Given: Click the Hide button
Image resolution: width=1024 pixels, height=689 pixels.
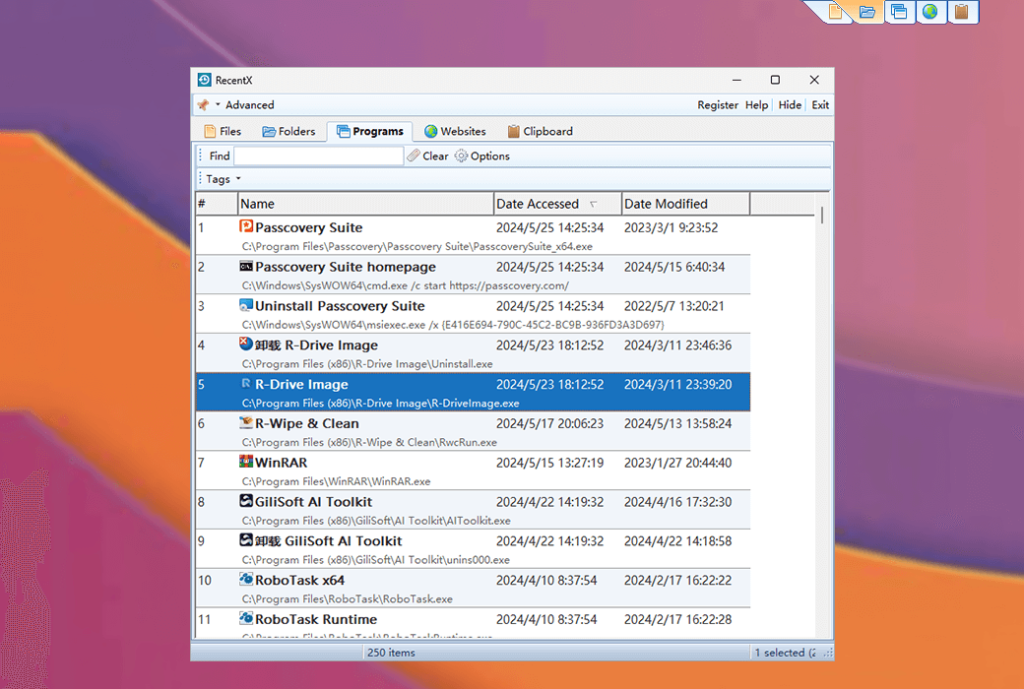Looking at the screenshot, I should (x=790, y=105).
